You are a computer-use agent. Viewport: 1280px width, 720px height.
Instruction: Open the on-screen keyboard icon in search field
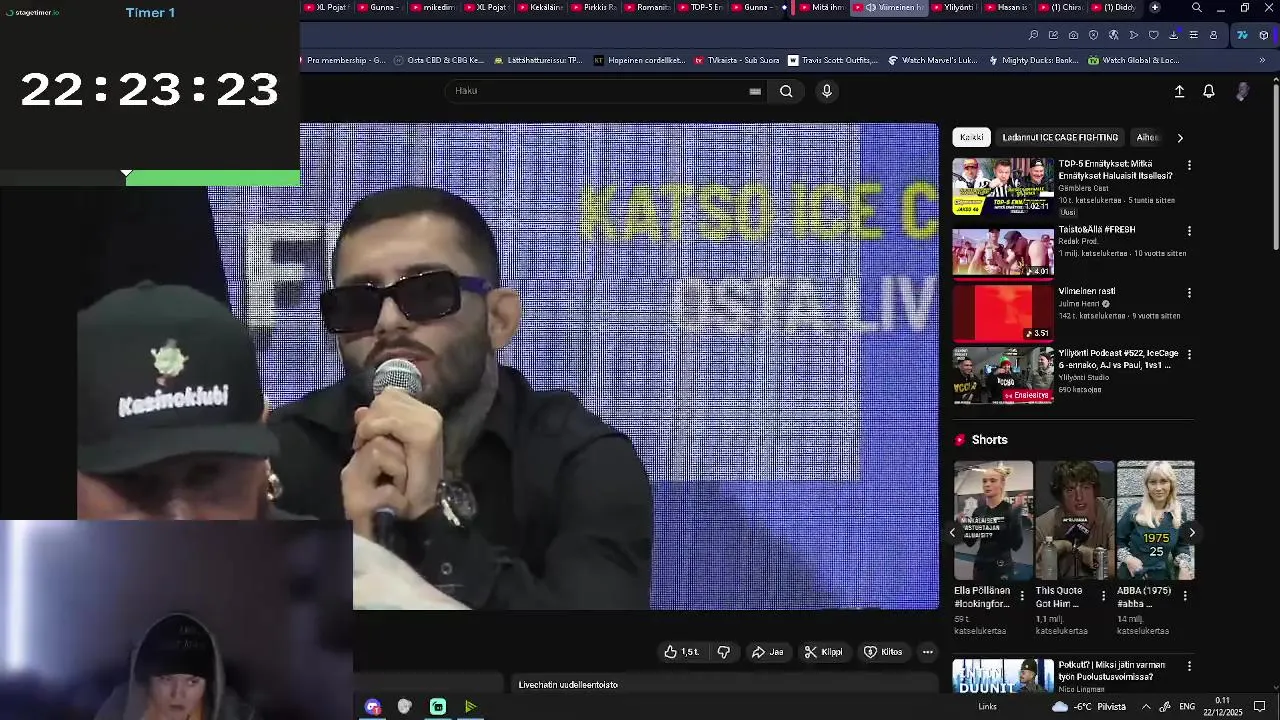[x=755, y=91]
